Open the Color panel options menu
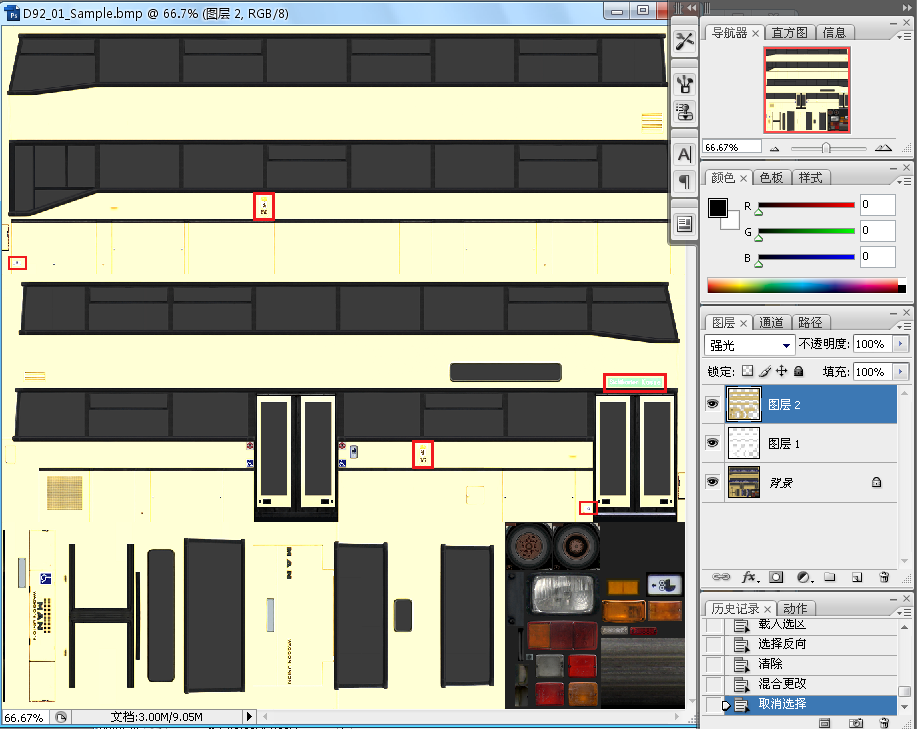917x729 pixels. pyautogui.click(x=903, y=182)
